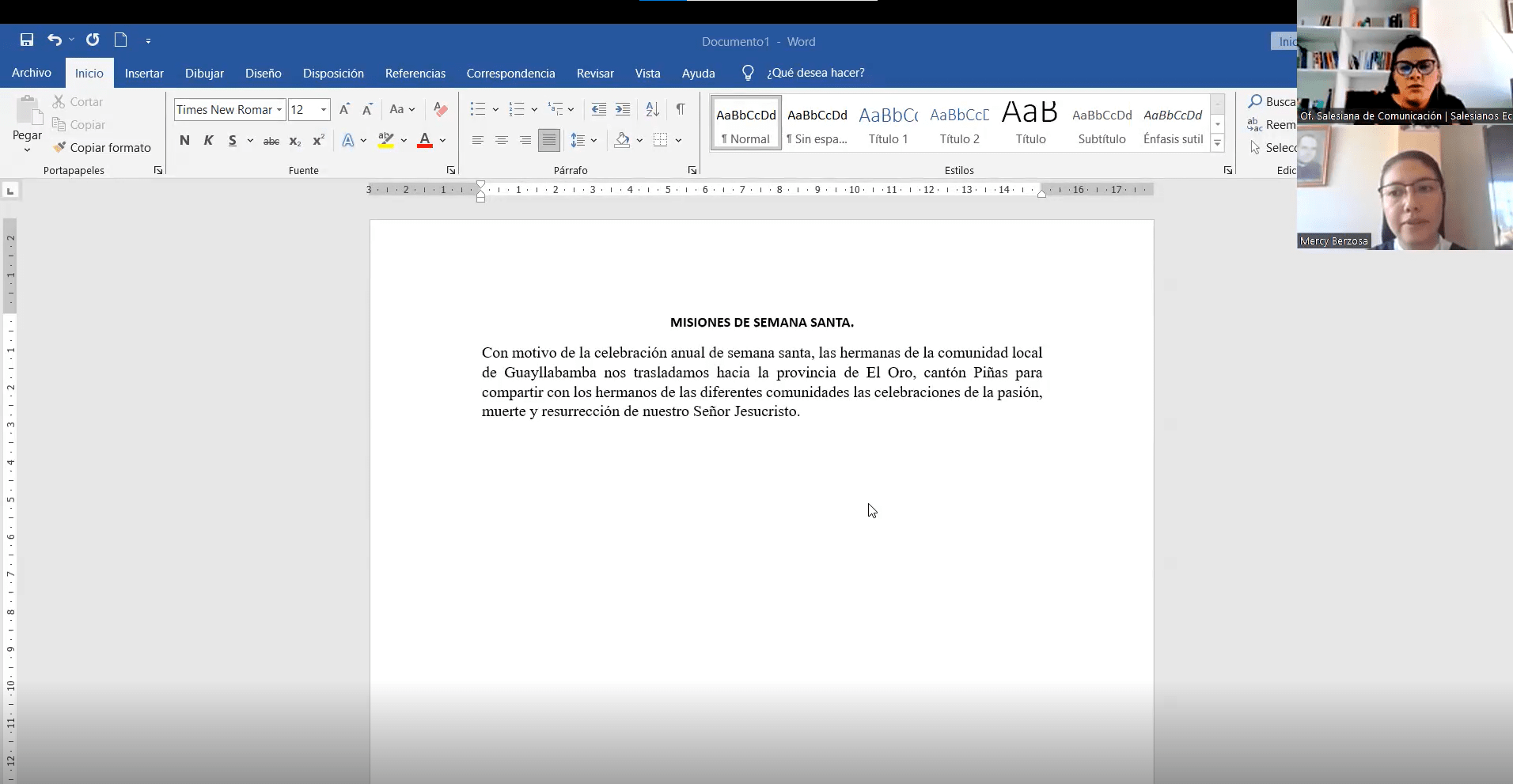Switch to the Referencias tab
This screenshot has height=784, width=1513.
click(415, 73)
